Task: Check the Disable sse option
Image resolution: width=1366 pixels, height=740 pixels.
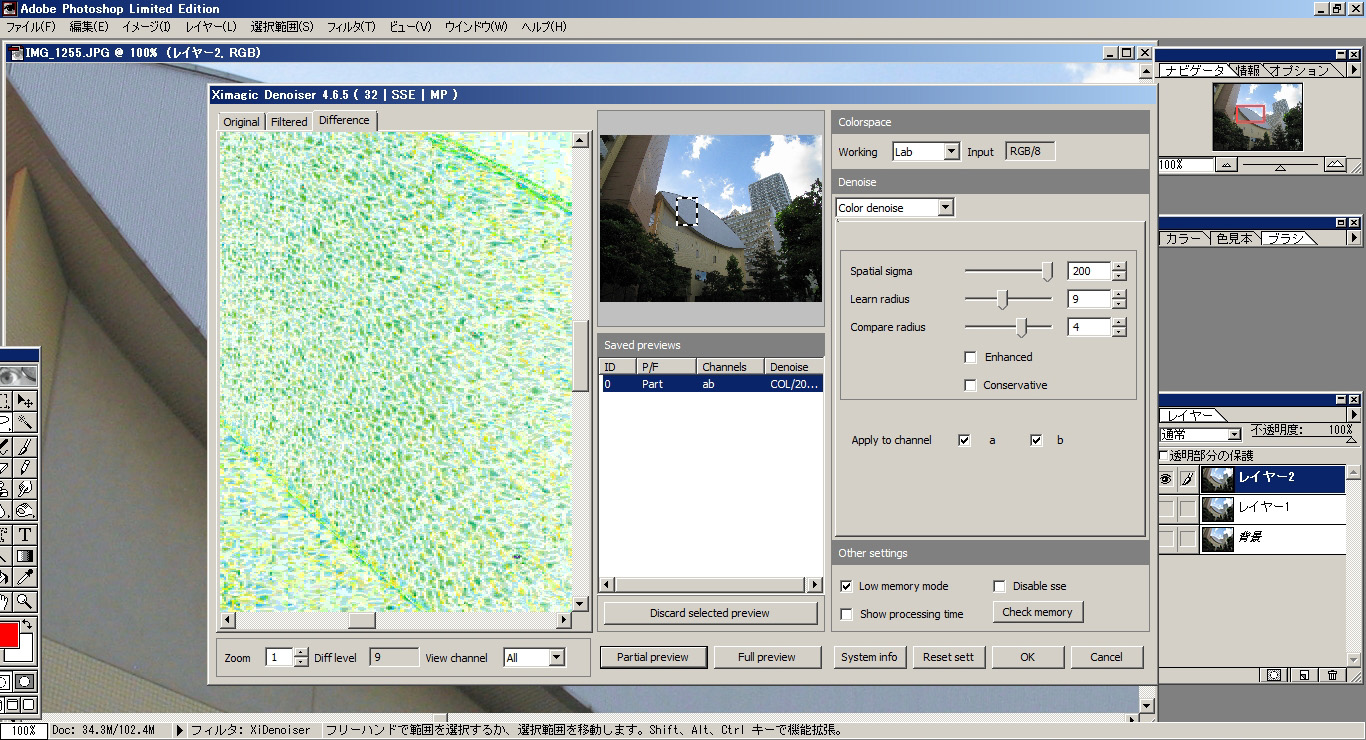Action: pyautogui.click(x=999, y=586)
